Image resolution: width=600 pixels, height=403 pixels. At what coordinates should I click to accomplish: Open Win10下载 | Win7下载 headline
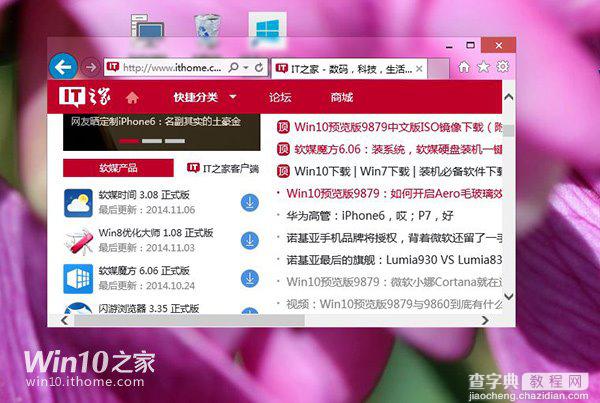[x=398, y=171]
